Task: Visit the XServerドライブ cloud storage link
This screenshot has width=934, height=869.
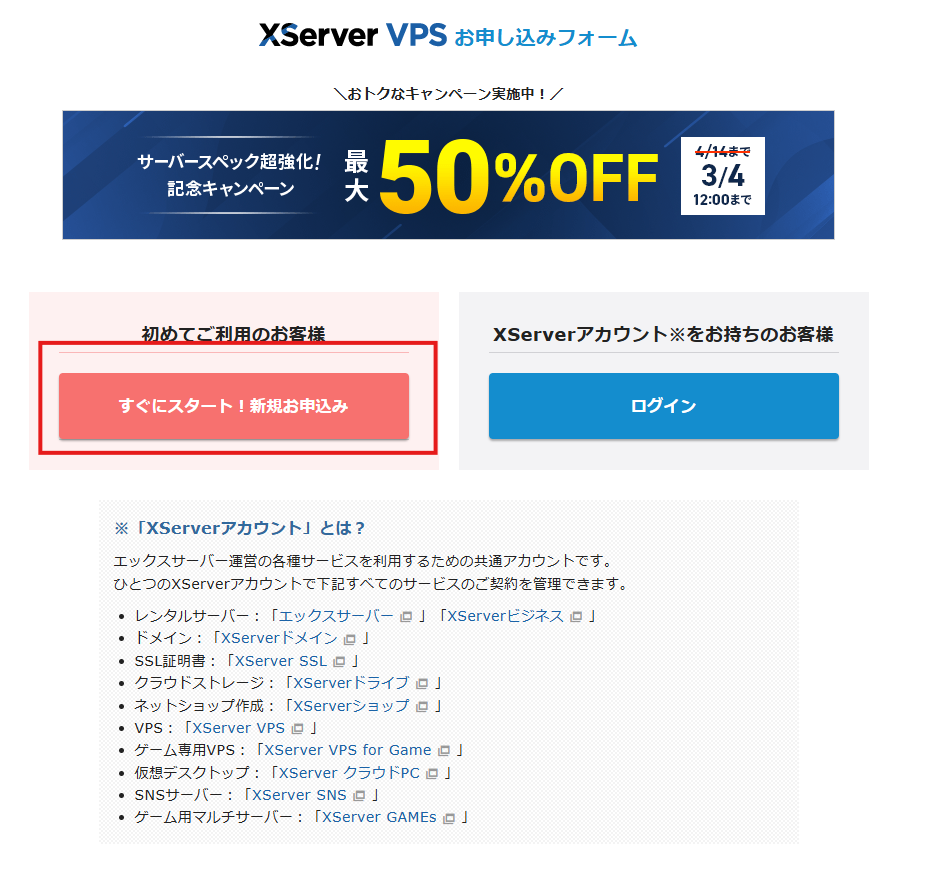Action: click(x=349, y=683)
